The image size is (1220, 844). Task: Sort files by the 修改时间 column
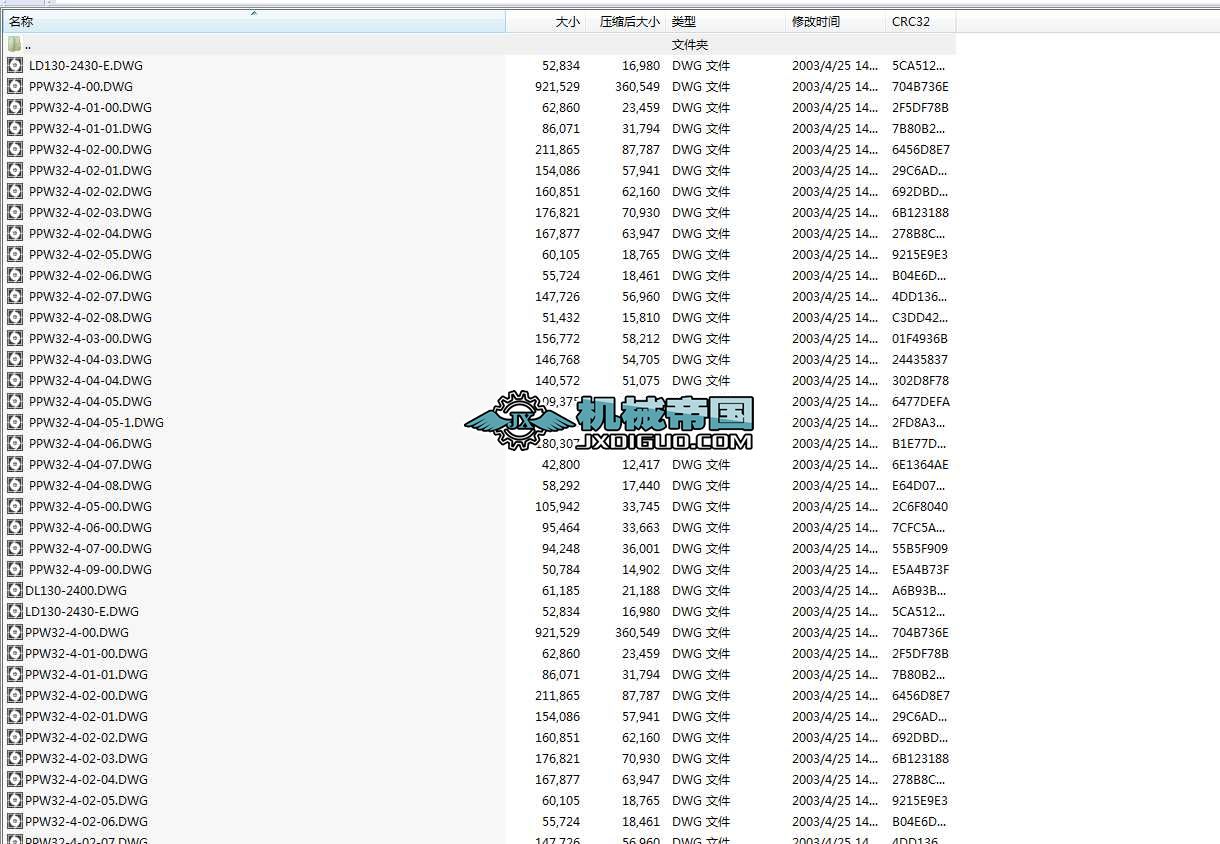pyautogui.click(x=814, y=21)
